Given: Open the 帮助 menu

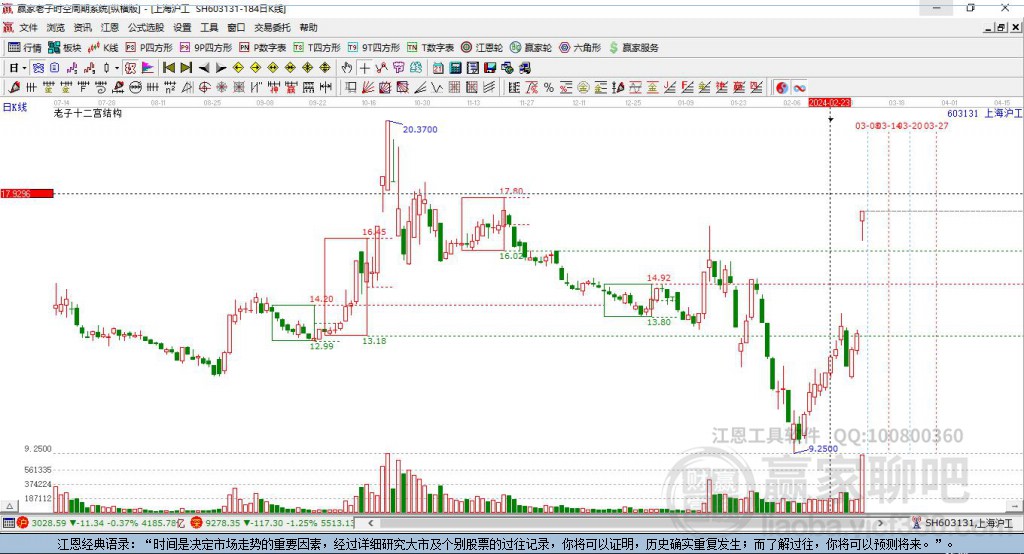Looking at the screenshot, I should pyautogui.click(x=308, y=27).
